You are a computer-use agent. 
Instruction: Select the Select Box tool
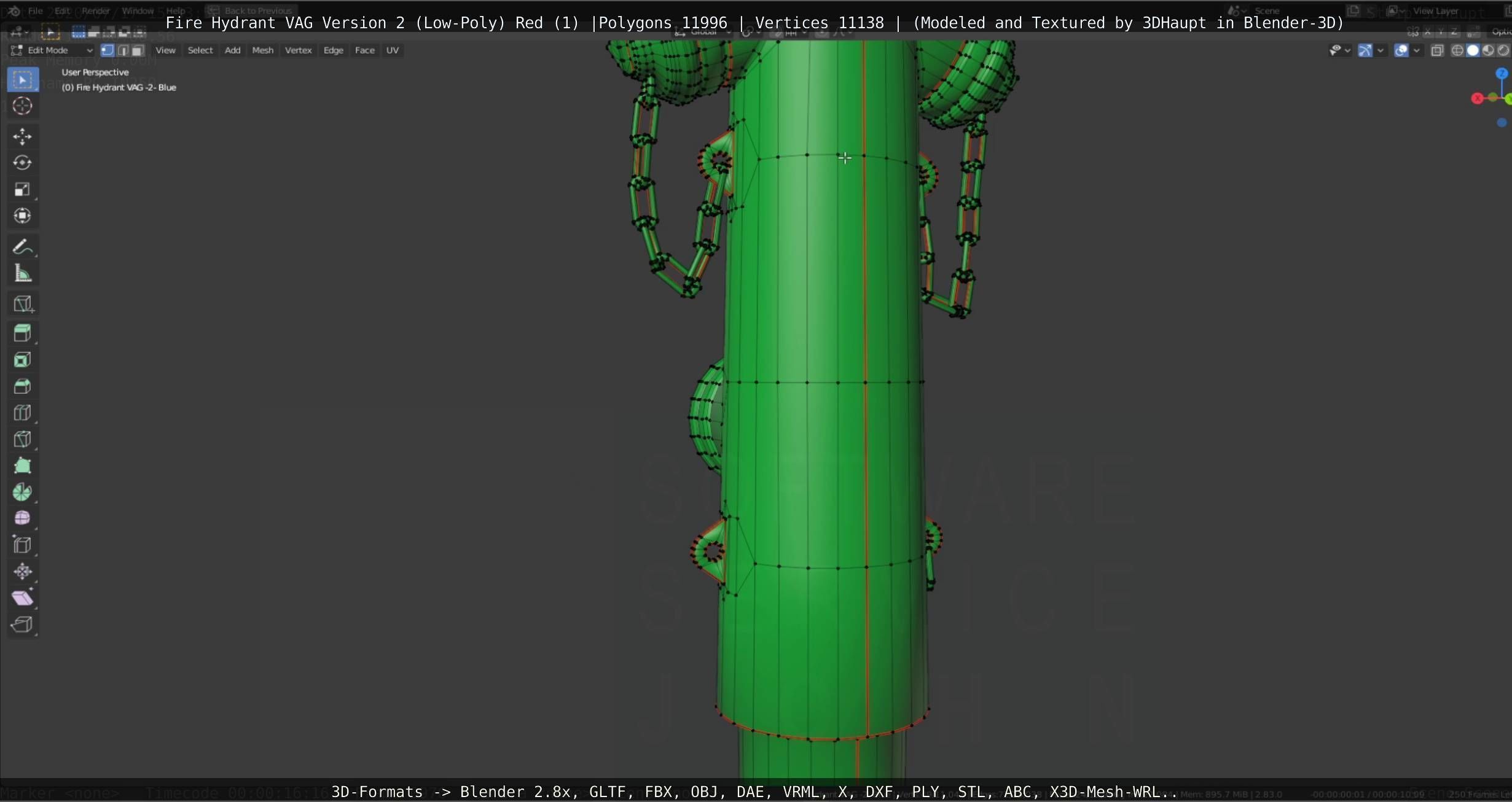23,80
